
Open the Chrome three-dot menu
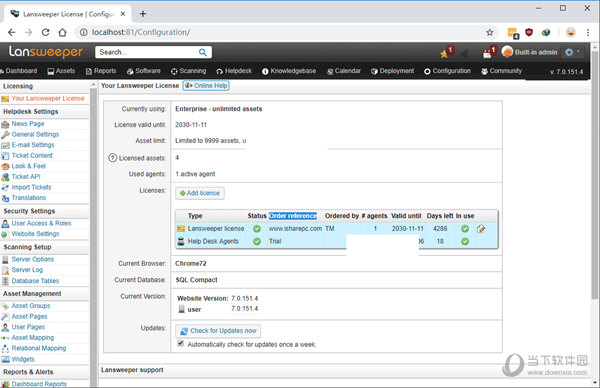pyautogui.click(x=588, y=33)
